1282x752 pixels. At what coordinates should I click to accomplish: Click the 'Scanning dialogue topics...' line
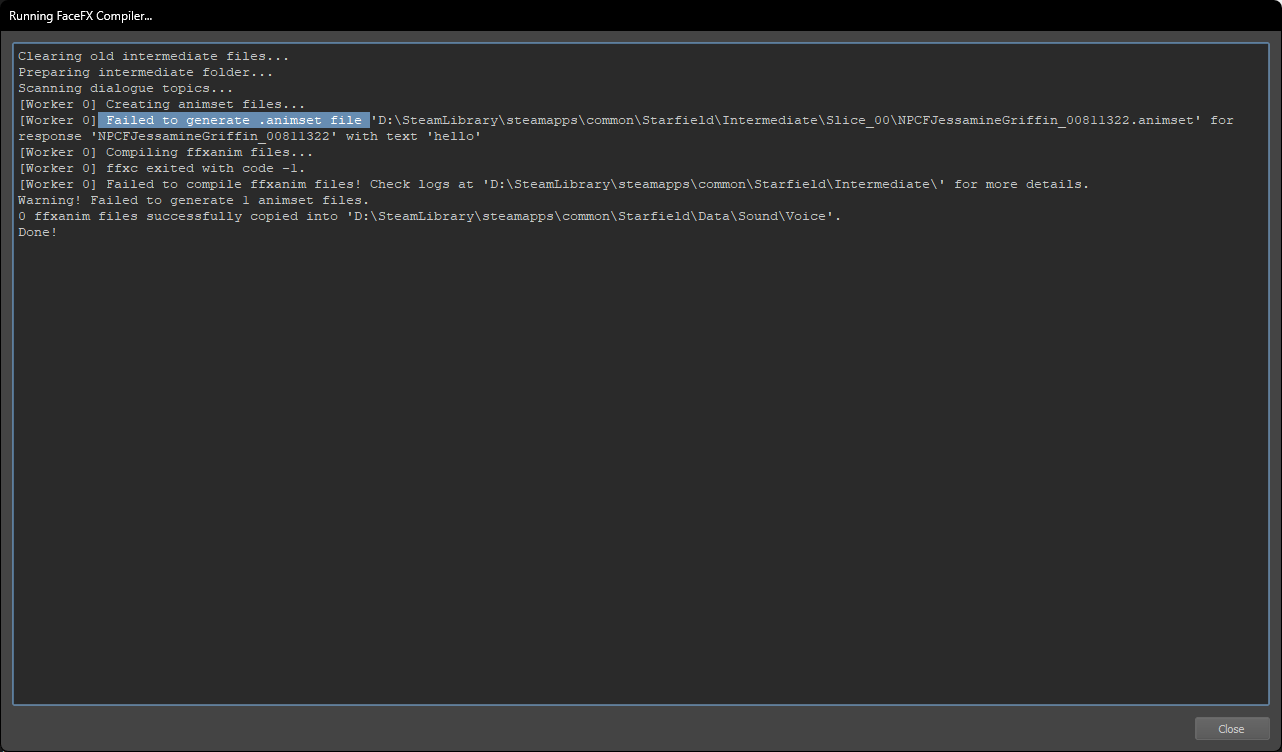pyautogui.click(x=125, y=88)
